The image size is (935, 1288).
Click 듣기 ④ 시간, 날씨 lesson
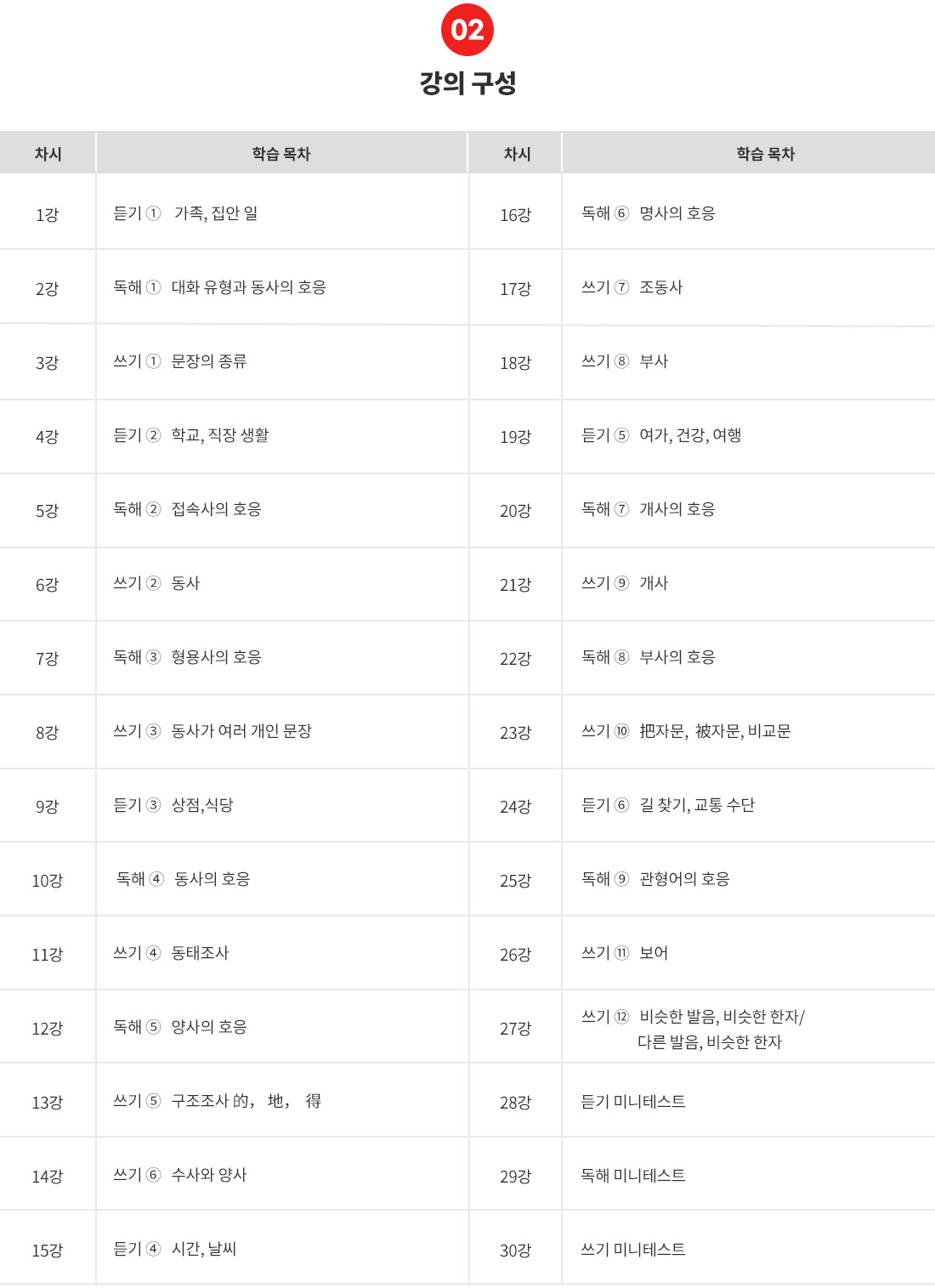tap(175, 1249)
